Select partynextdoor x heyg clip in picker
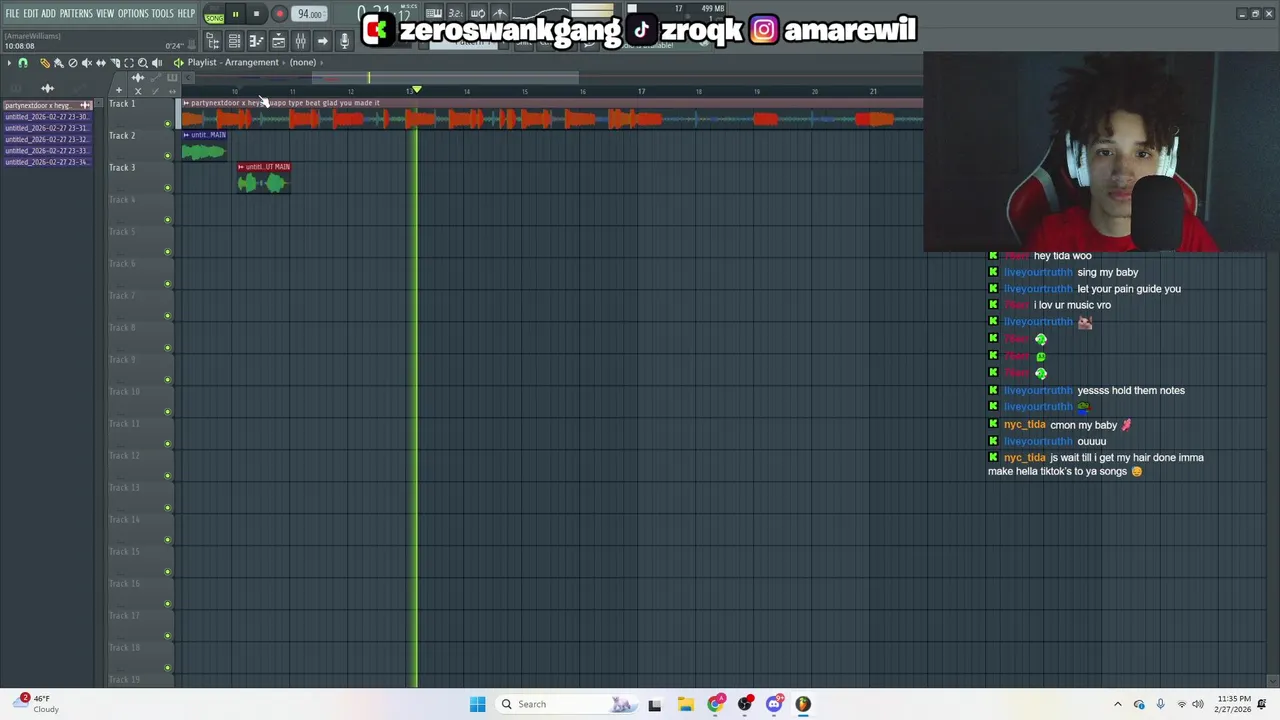The image size is (1280, 720). (x=48, y=105)
